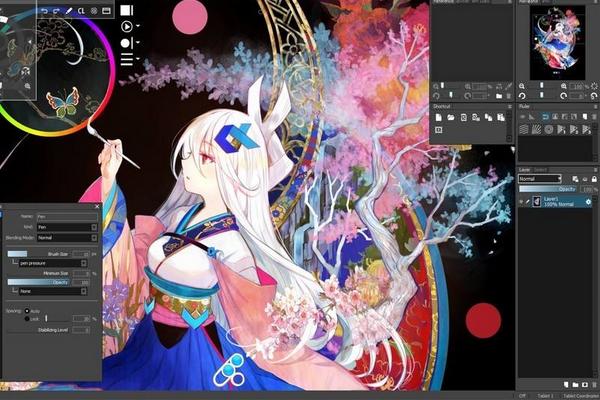Screen dimensions: 600x400
Task: Click the trash icon in the Ruler panel
Action: click(594, 117)
